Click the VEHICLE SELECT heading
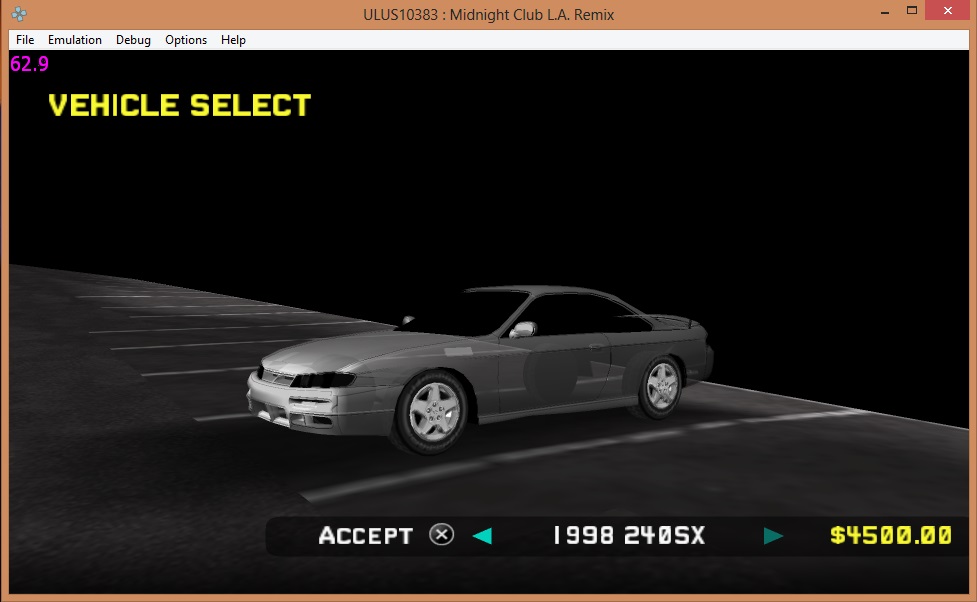The height and width of the screenshot is (602, 977). point(180,106)
